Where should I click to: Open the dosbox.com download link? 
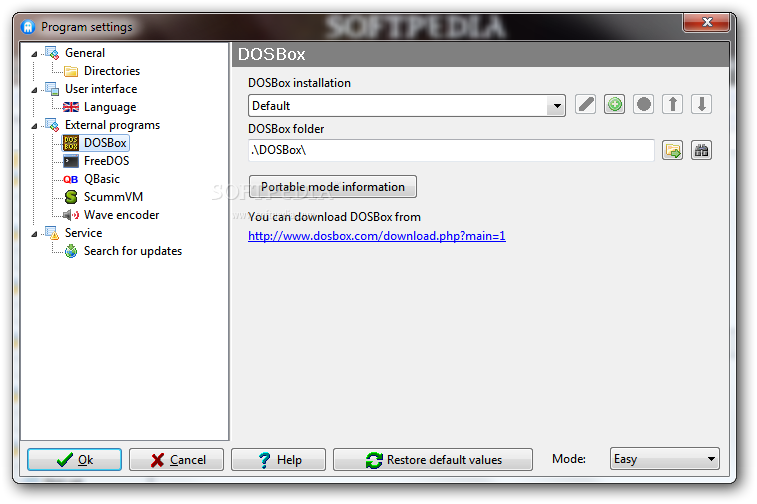pos(377,236)
